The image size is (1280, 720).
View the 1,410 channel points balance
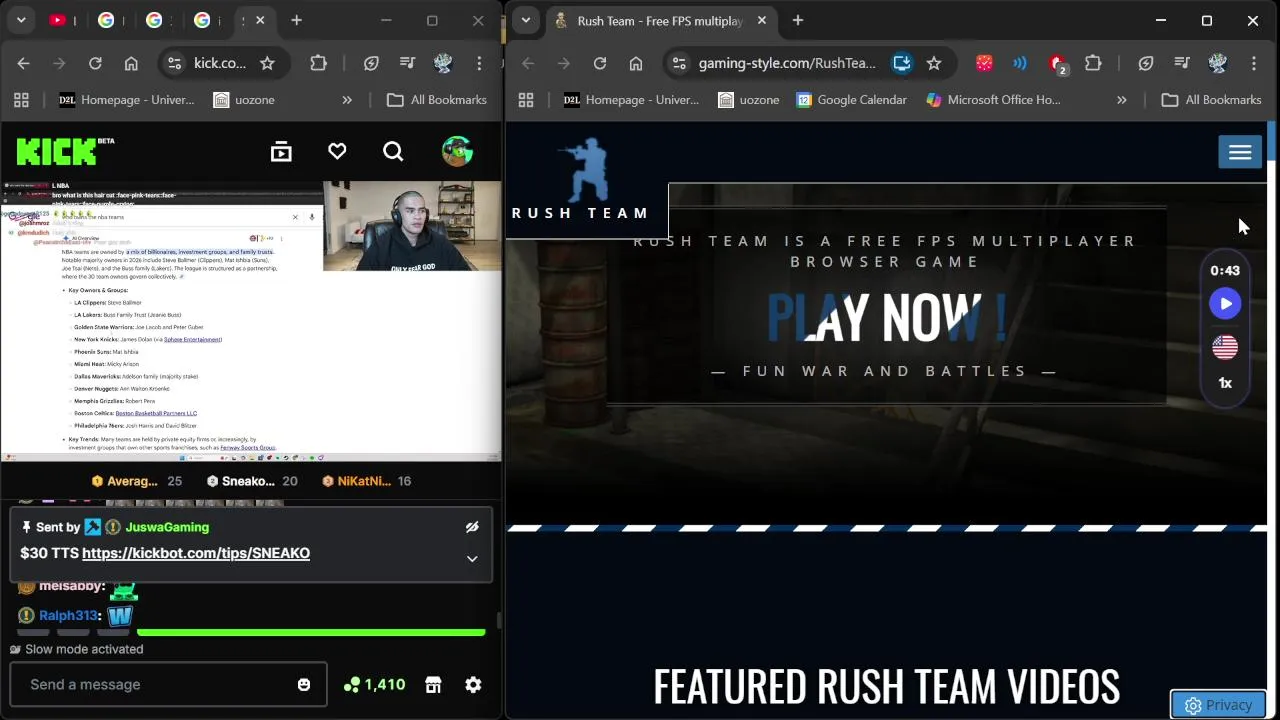[x=374, y=685]
